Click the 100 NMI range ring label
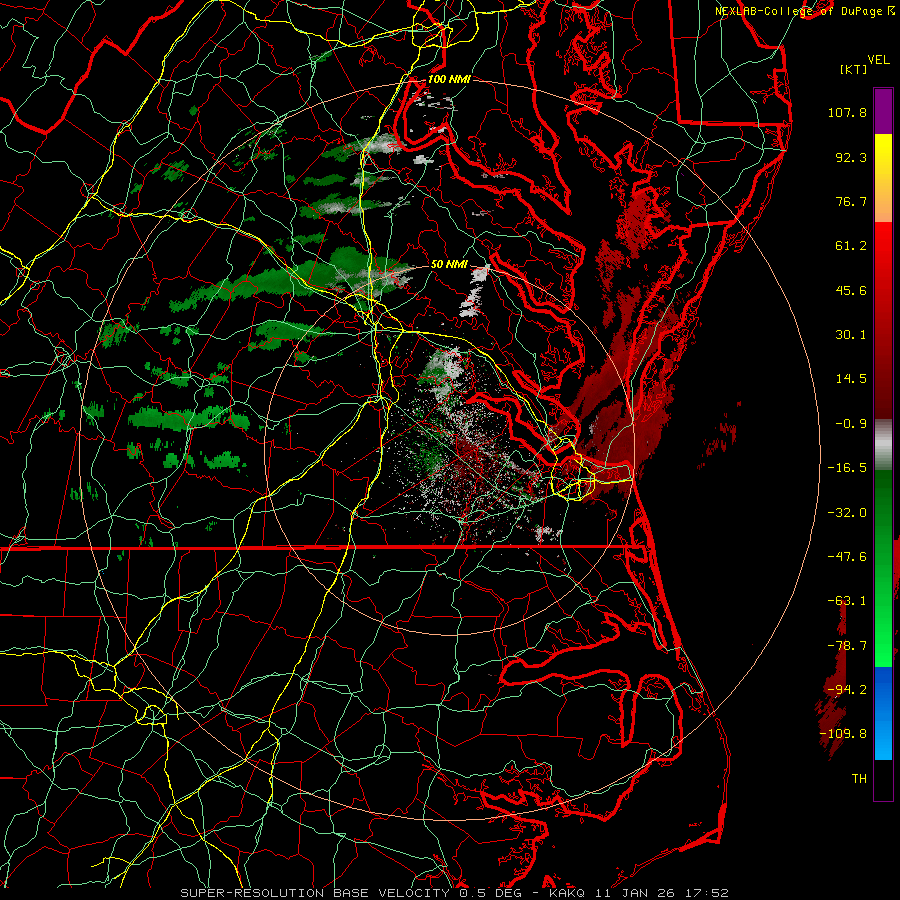 449,79
